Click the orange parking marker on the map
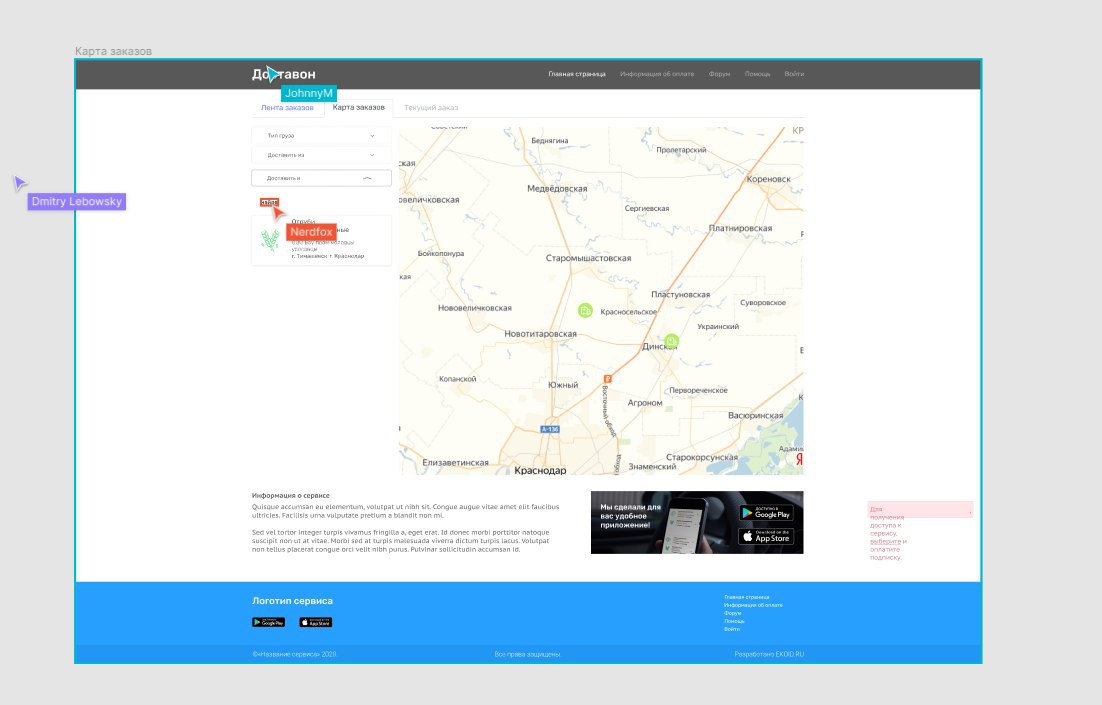This screenshot has height=705, width=1102. click(x=607, y=379)
